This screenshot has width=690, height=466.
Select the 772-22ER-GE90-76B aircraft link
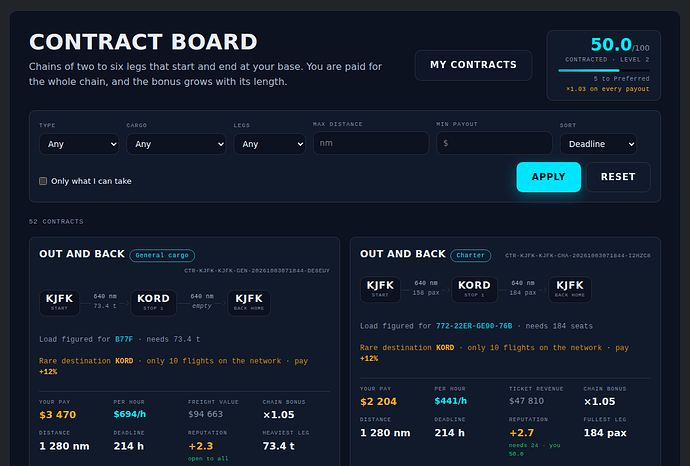point(474,326)
